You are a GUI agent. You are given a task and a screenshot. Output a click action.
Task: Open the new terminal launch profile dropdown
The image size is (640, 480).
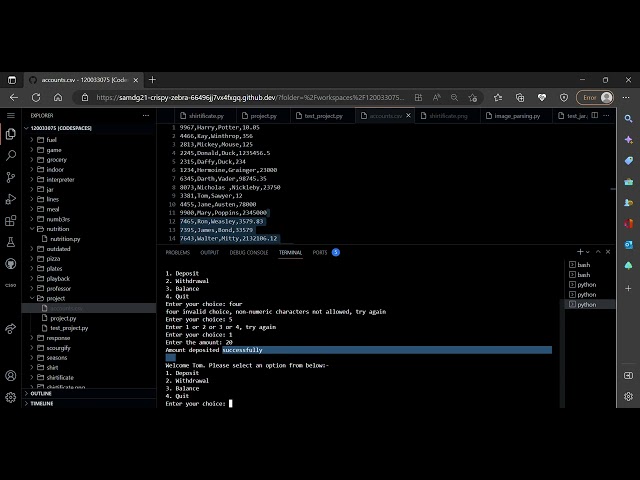588,252
